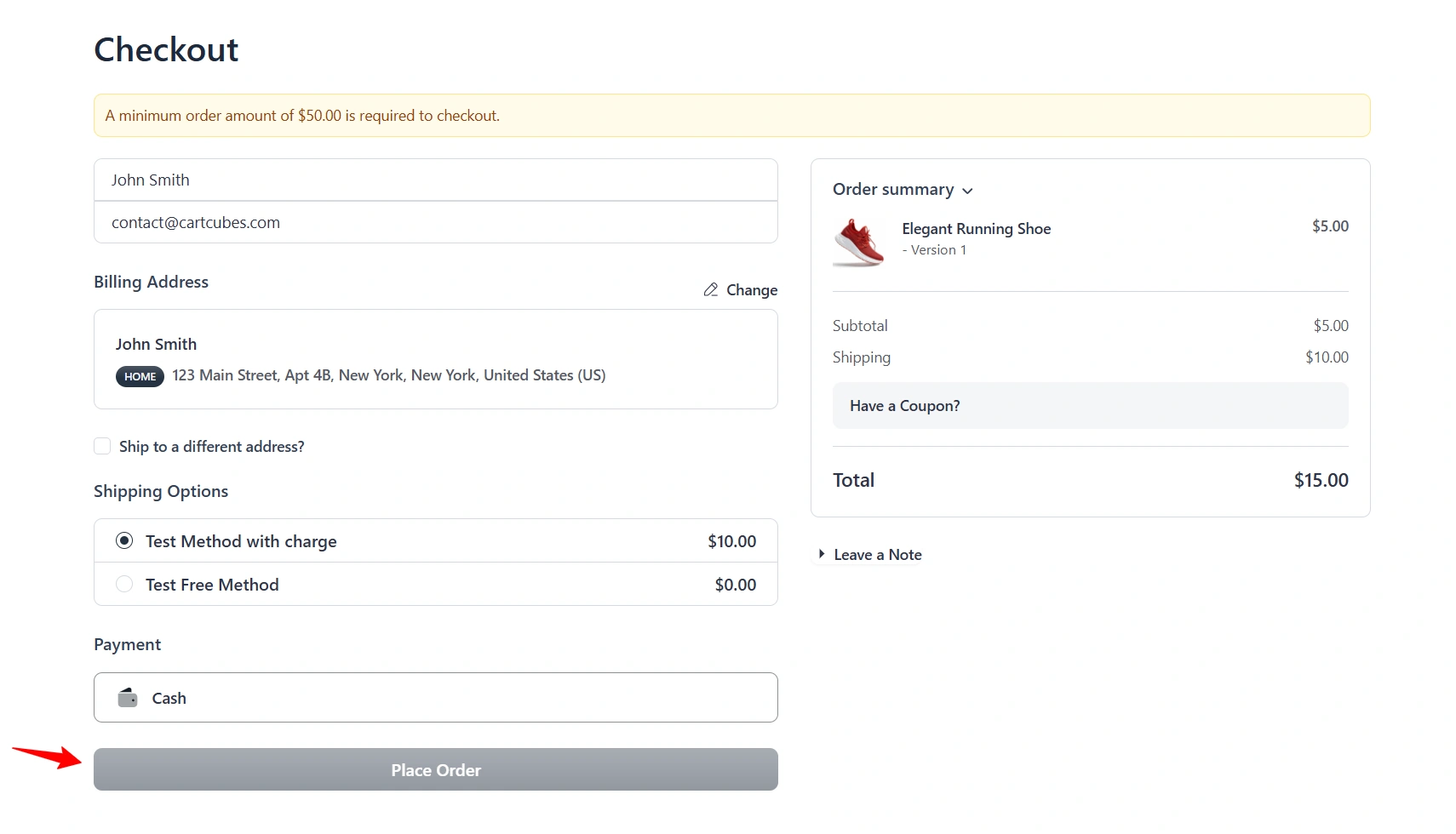Click the Elegant Running Shoe product name
Viewport: 1456px width, 834px height.
[x=977, y=229]
